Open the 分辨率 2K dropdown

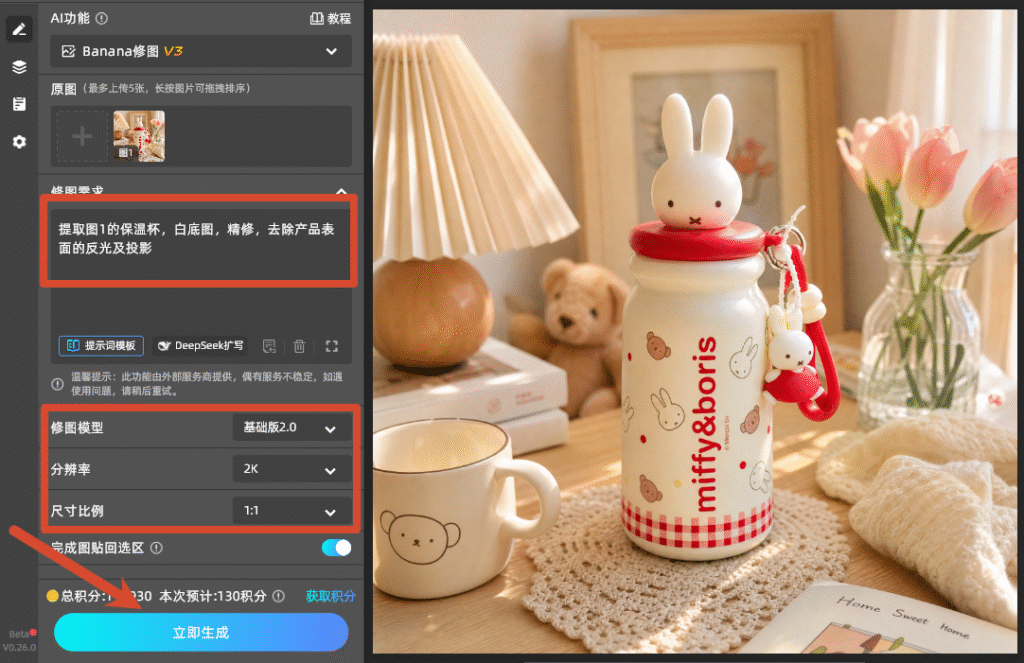coord(291,469)
